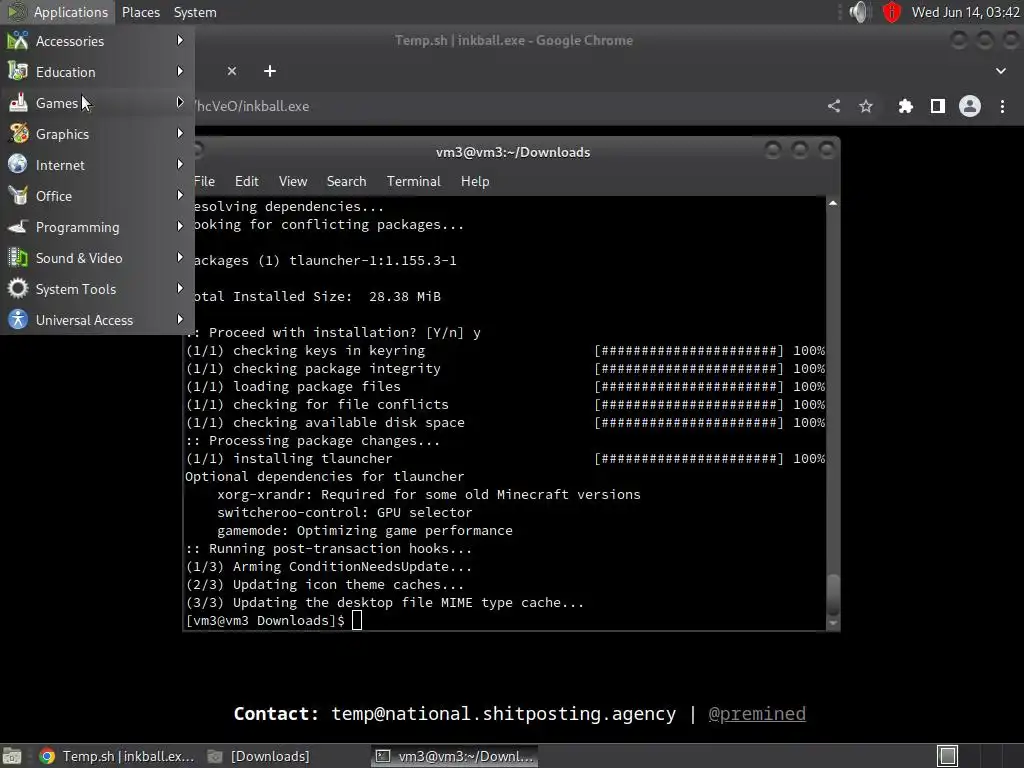Click the terminal command prompt line
Image resolution: width=1024 pixels, height=768 pixels.
(x=274, y=620)
